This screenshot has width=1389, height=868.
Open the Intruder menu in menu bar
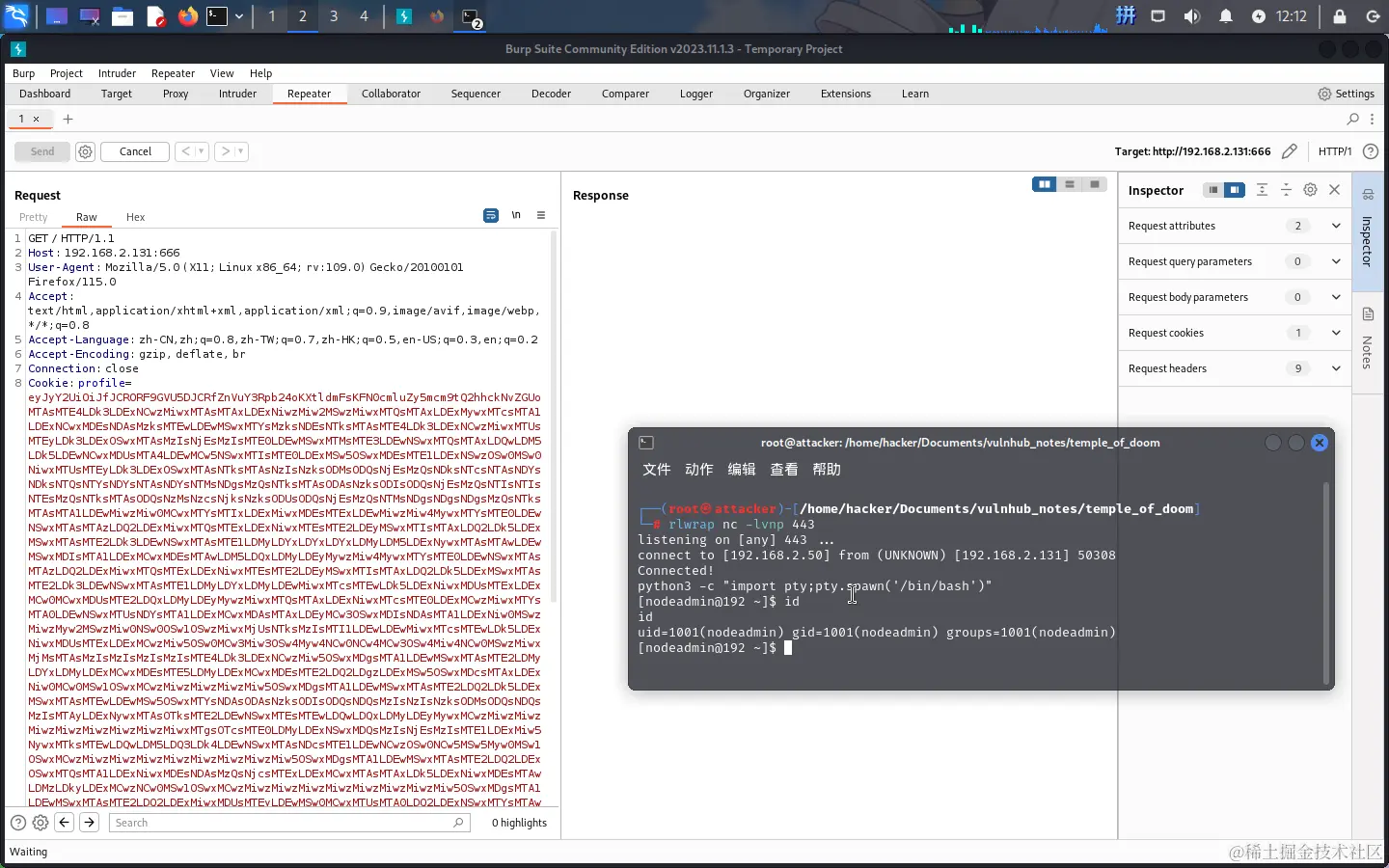[117, 73]
